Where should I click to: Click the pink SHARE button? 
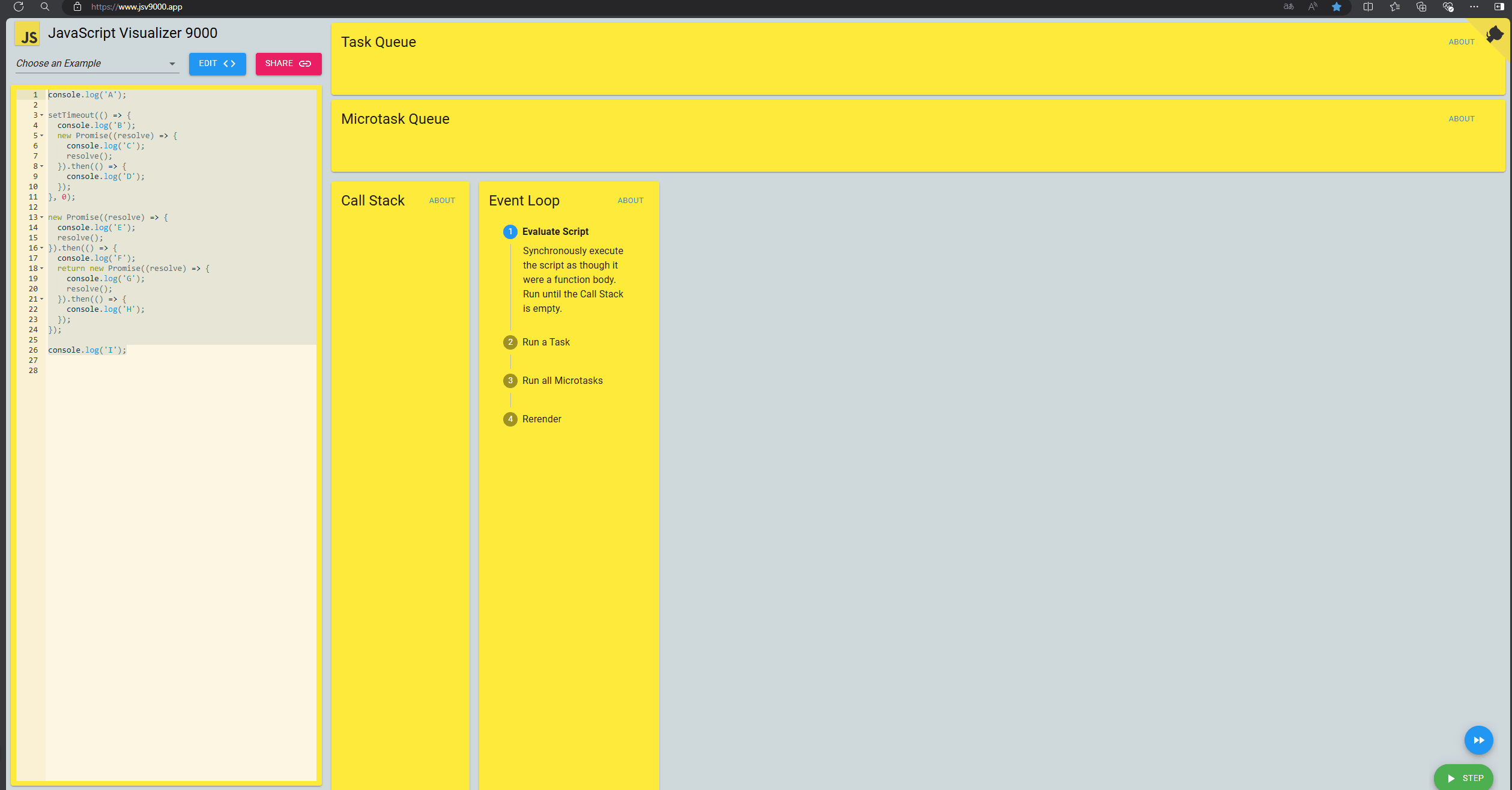[288, 64]
